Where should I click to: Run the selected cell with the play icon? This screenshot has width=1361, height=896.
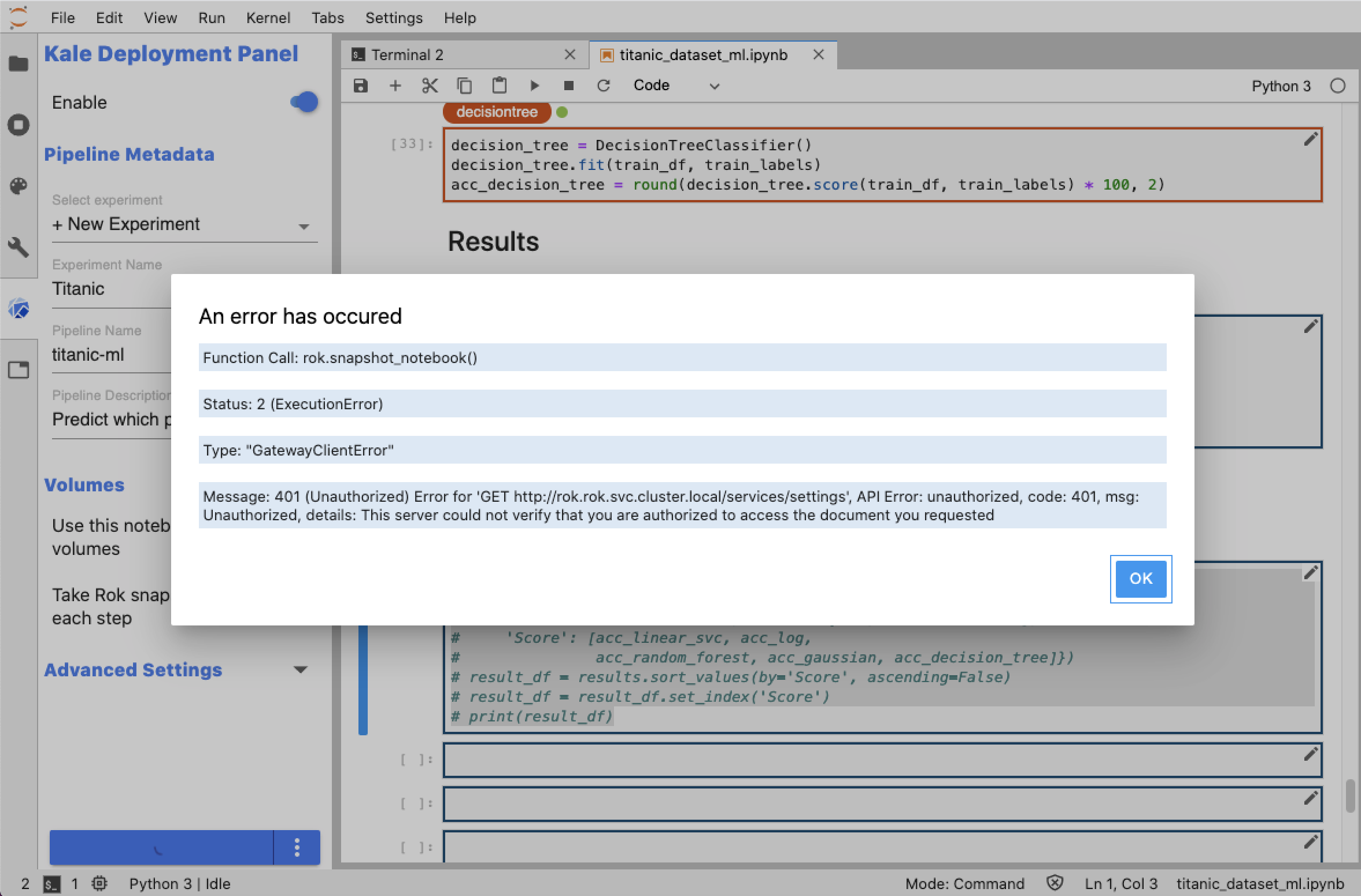tap(534, 86)
